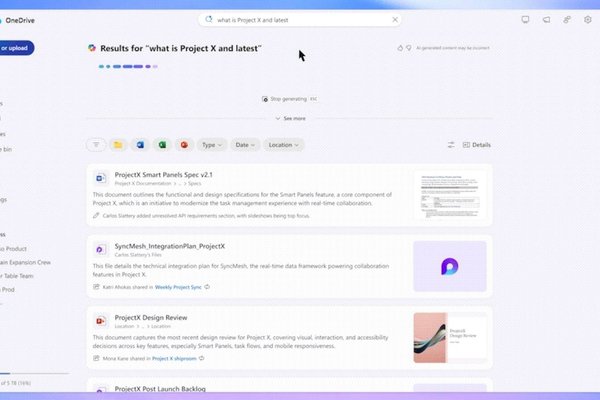Select 'Table Team' in the sidebar
The height and width of the screenshot is (400, 600).
tap(17, 276)
